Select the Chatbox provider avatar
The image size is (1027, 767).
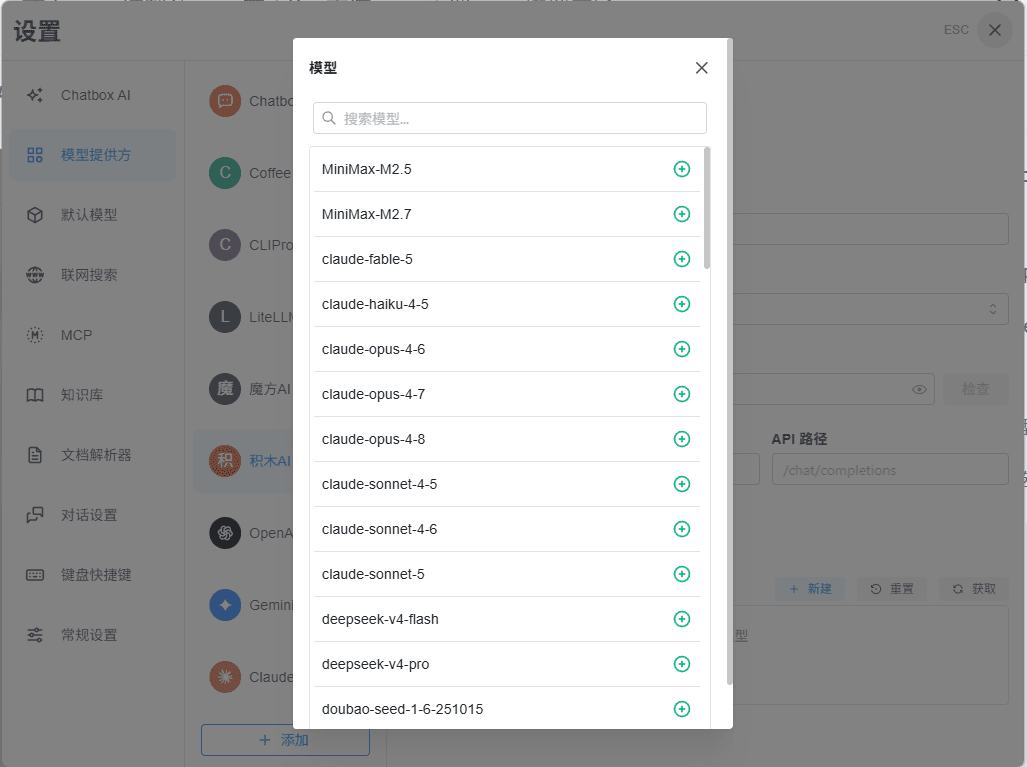225,101
